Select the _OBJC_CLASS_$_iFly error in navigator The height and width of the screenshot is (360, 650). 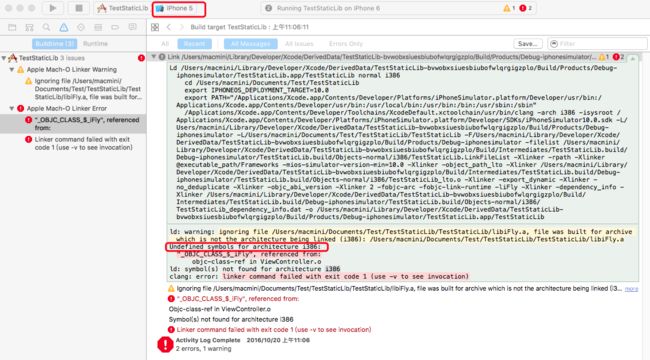click(x=73, y=124)
